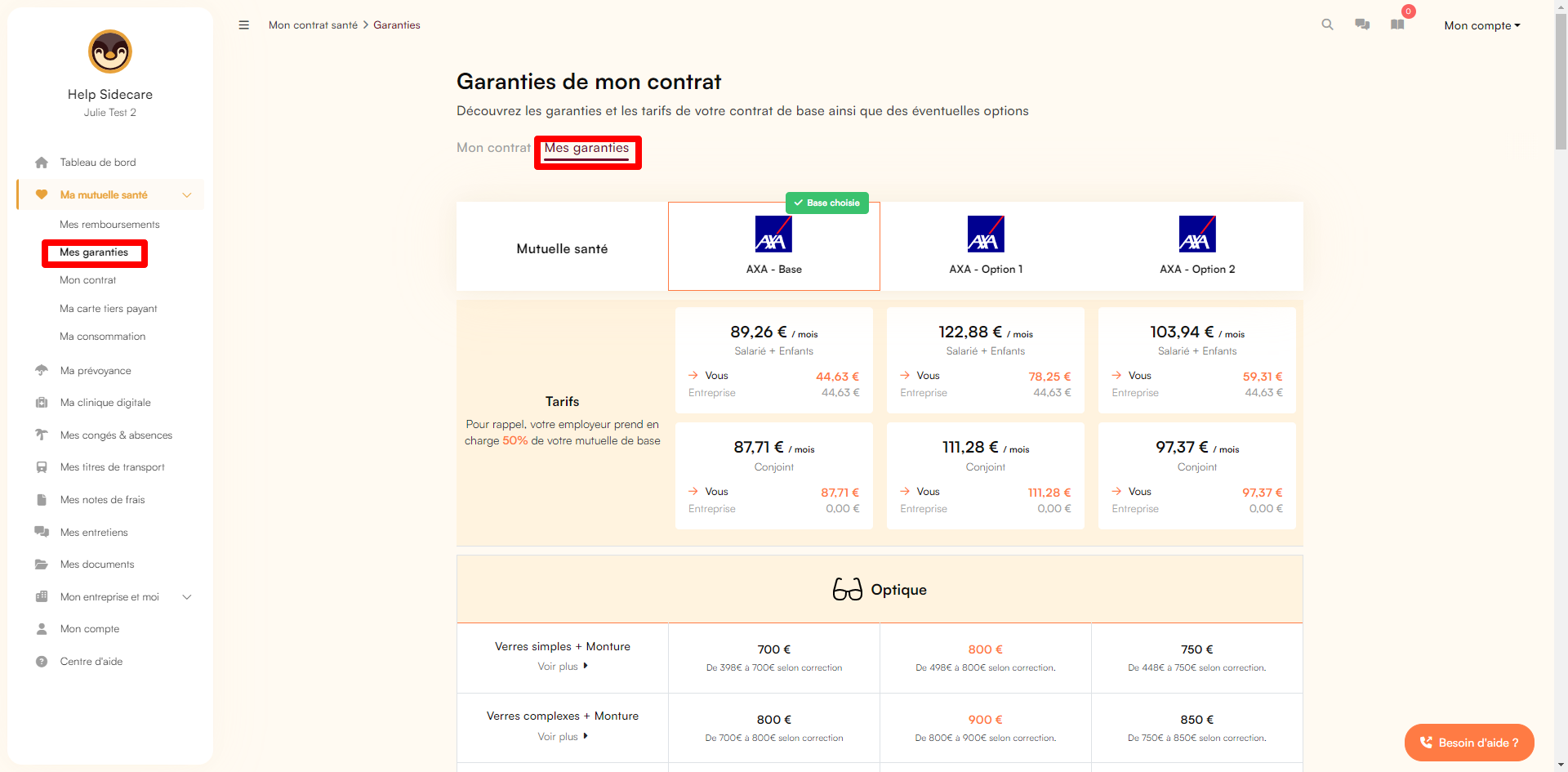Collapse the Ma mutuelle santé chevron
Image resolution: width=1568 pixels, height=772 pixels.
pyautogui.click(x=187, y=195)
